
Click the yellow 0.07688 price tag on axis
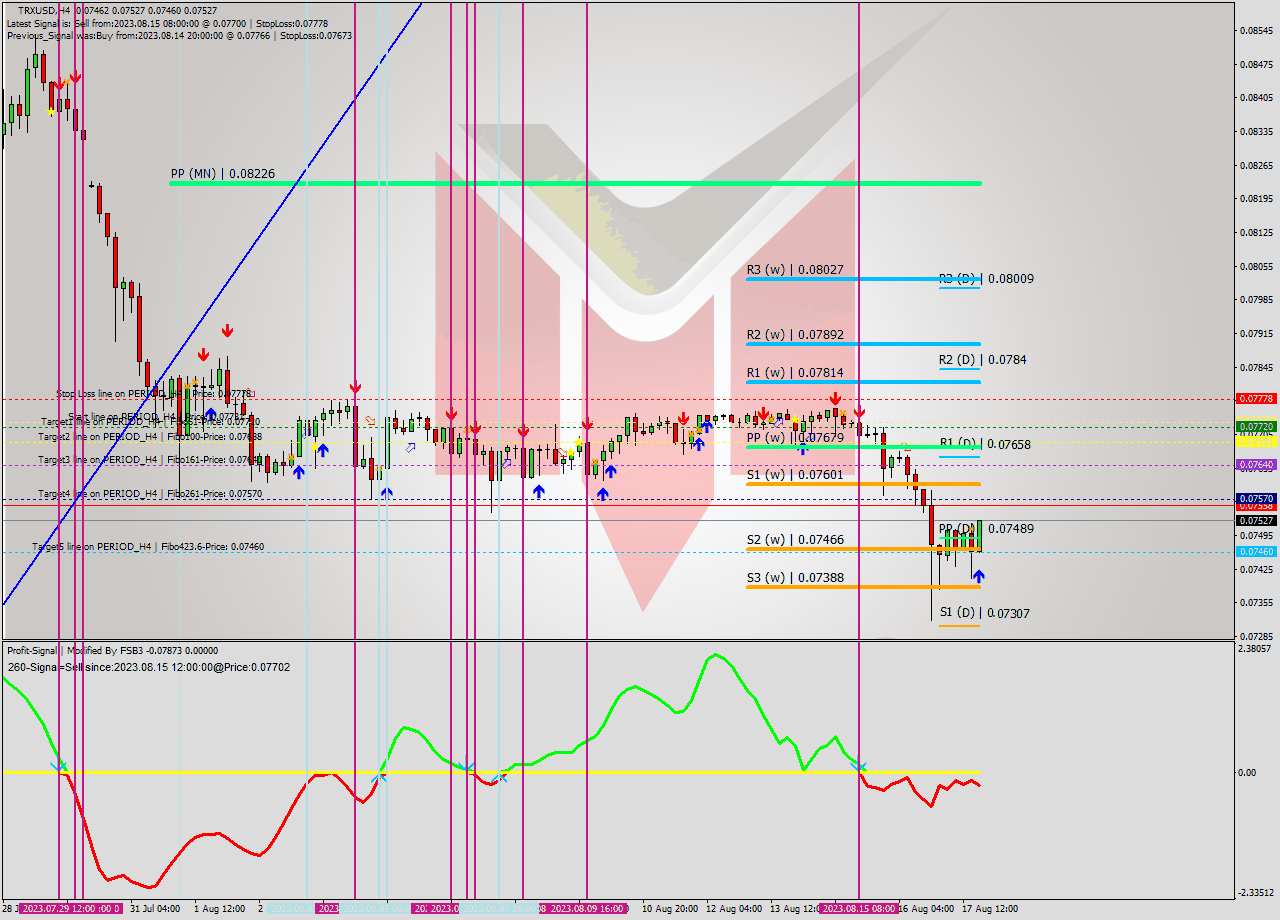(1256, 440)
